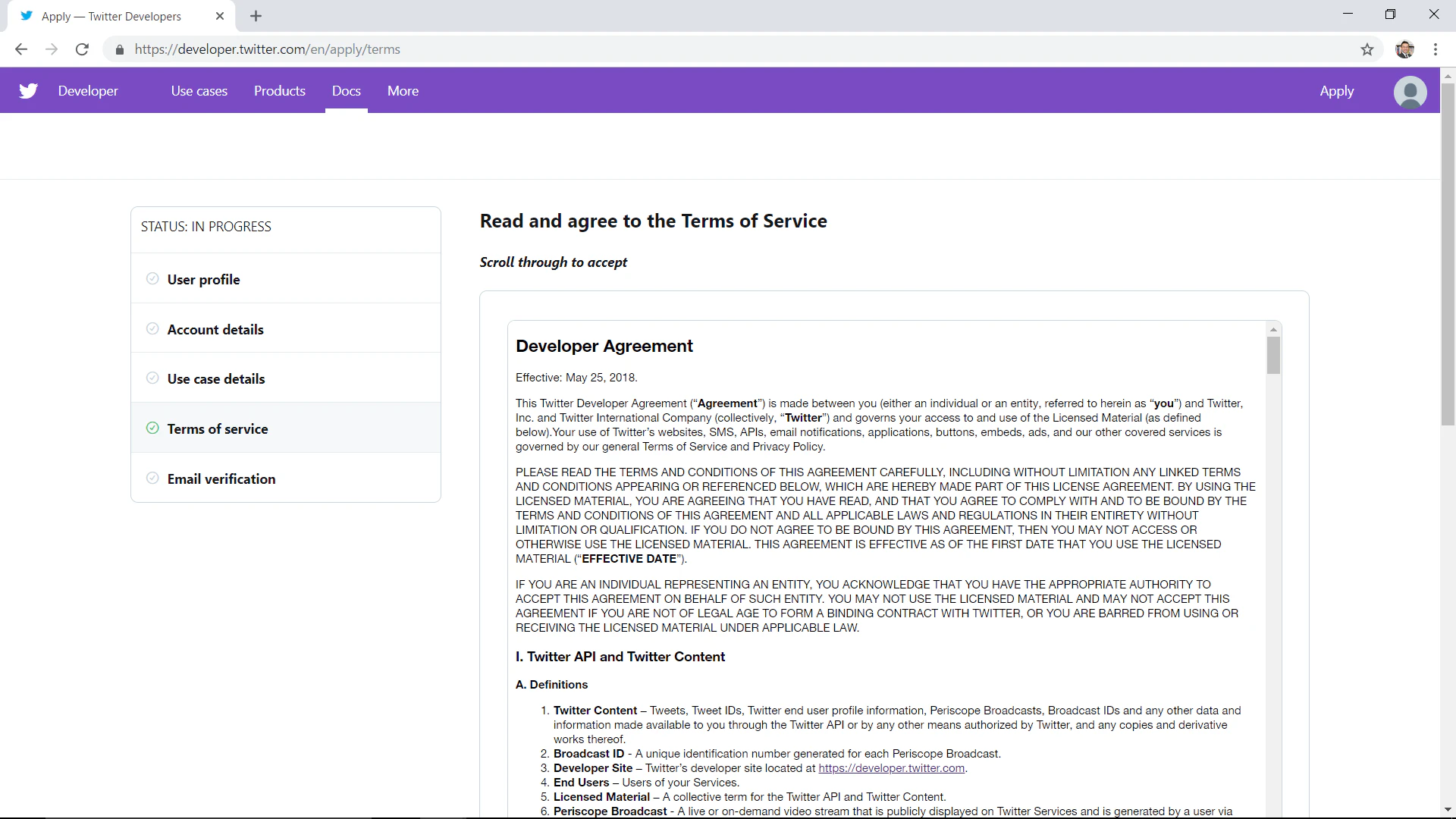
Task: Click the A. Definitions subheading
Action: pos(551,685)
